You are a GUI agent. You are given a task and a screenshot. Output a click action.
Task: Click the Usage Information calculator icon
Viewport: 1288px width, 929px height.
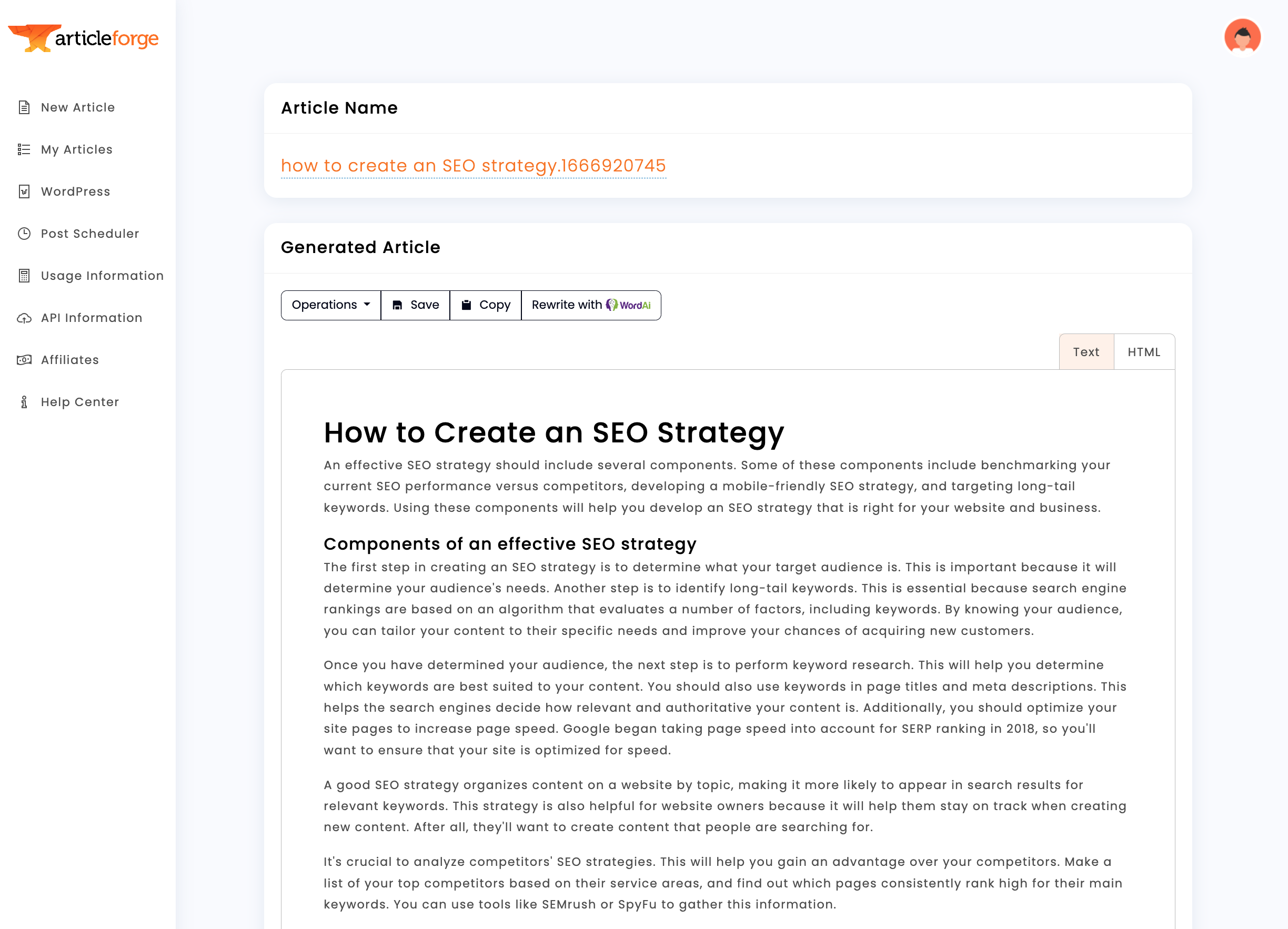(24, 276)
